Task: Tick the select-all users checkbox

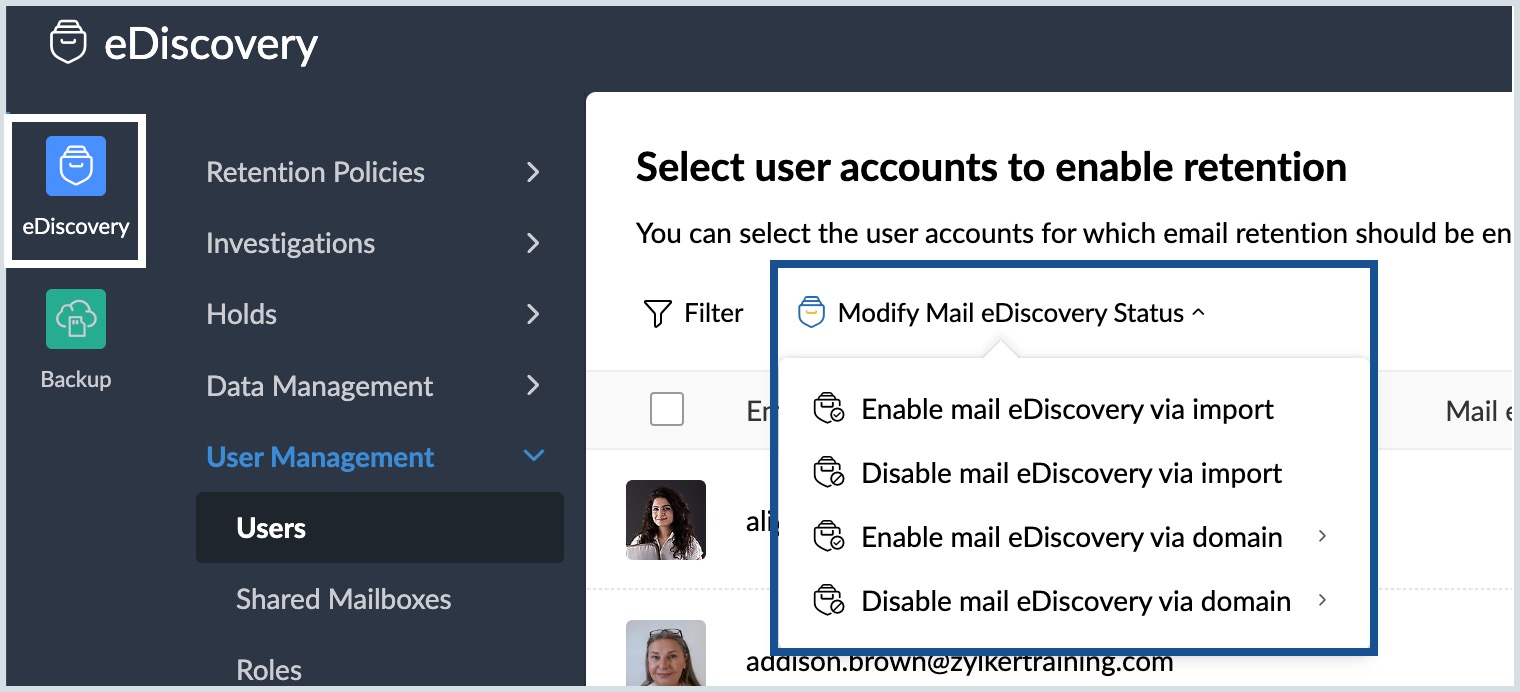Action: click(667, 409)
